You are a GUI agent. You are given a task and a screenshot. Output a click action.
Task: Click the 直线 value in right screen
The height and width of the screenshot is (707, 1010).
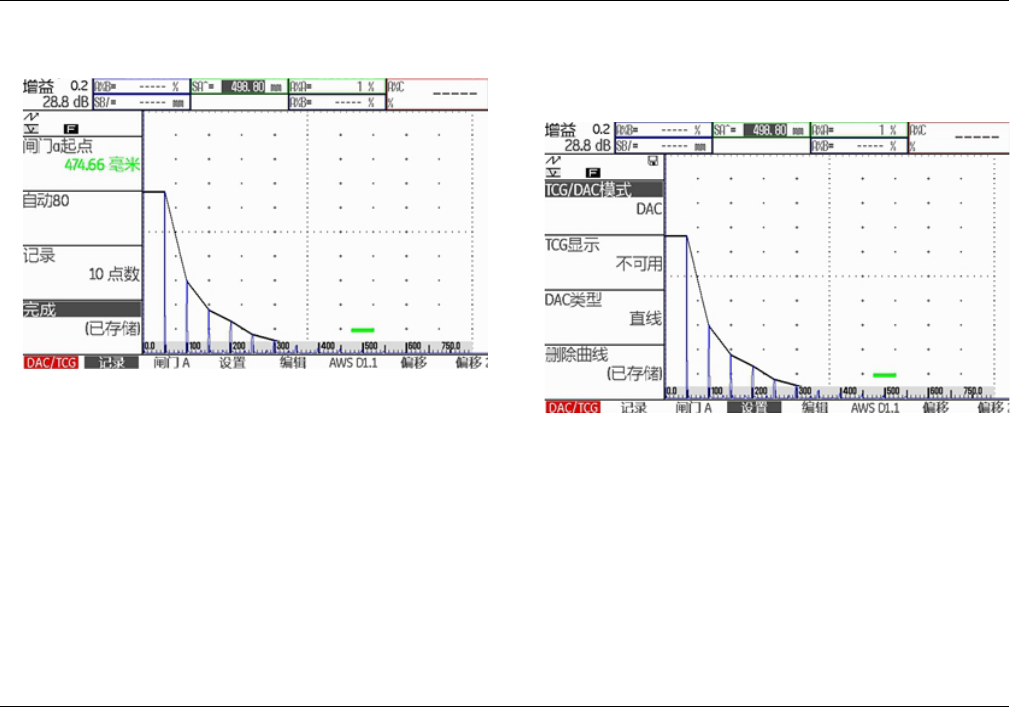pos(645,318)
